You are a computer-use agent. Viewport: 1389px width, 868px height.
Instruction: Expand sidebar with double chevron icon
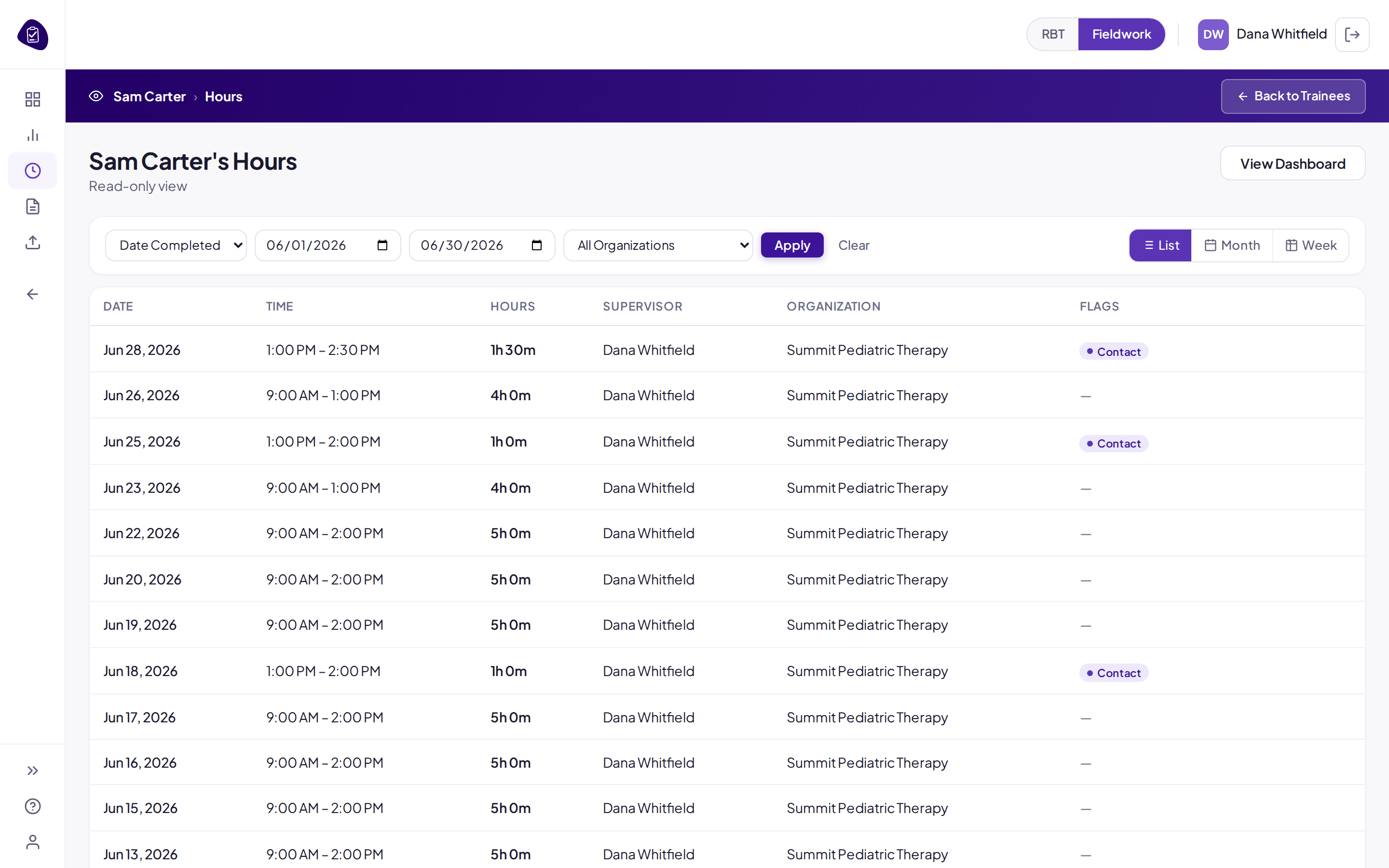click(x=33, y=771)
